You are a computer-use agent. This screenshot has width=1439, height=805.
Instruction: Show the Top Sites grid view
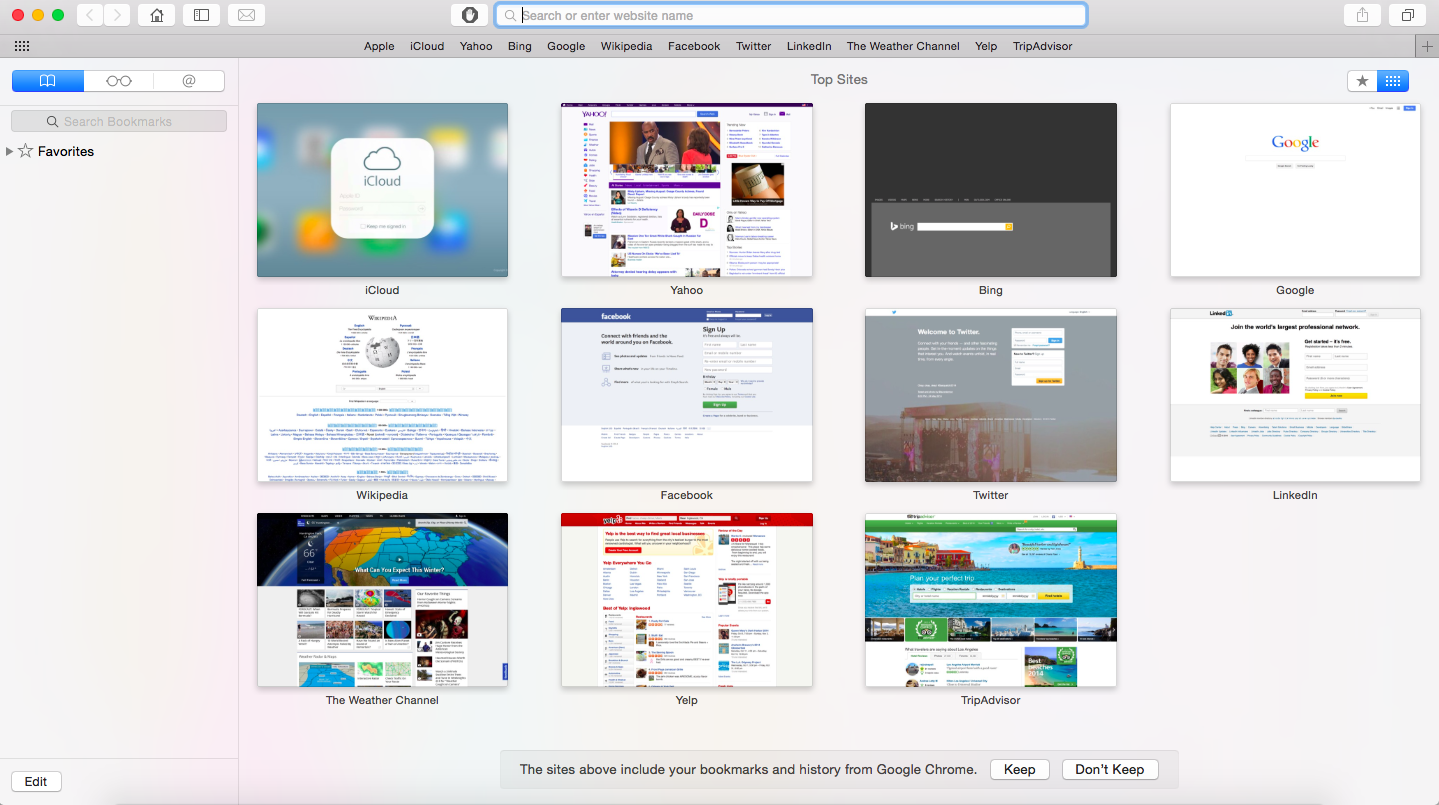[x=1393, y=81]
